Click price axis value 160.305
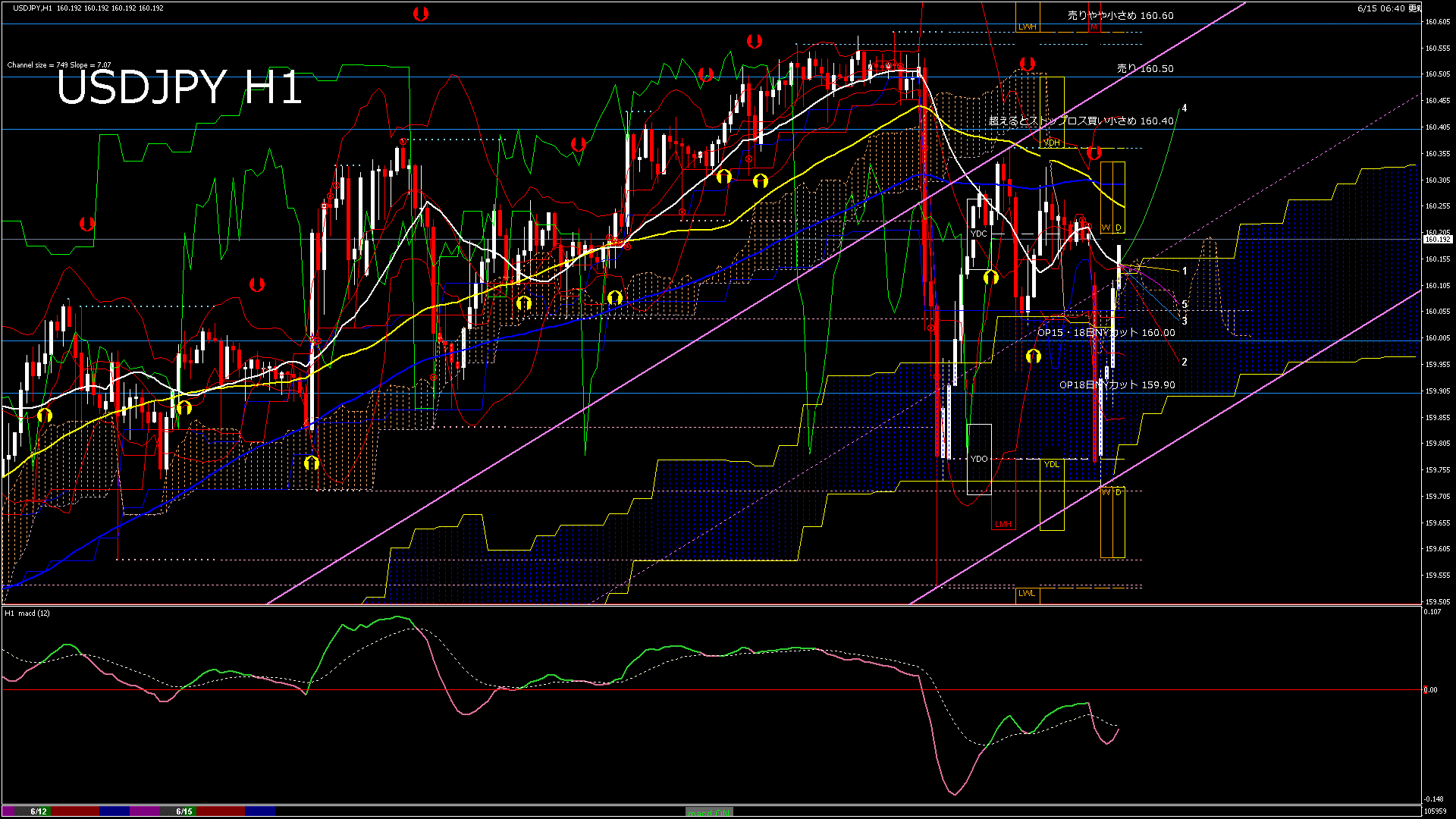This screenshot has width=1456, height=819. click(1438, 180)
